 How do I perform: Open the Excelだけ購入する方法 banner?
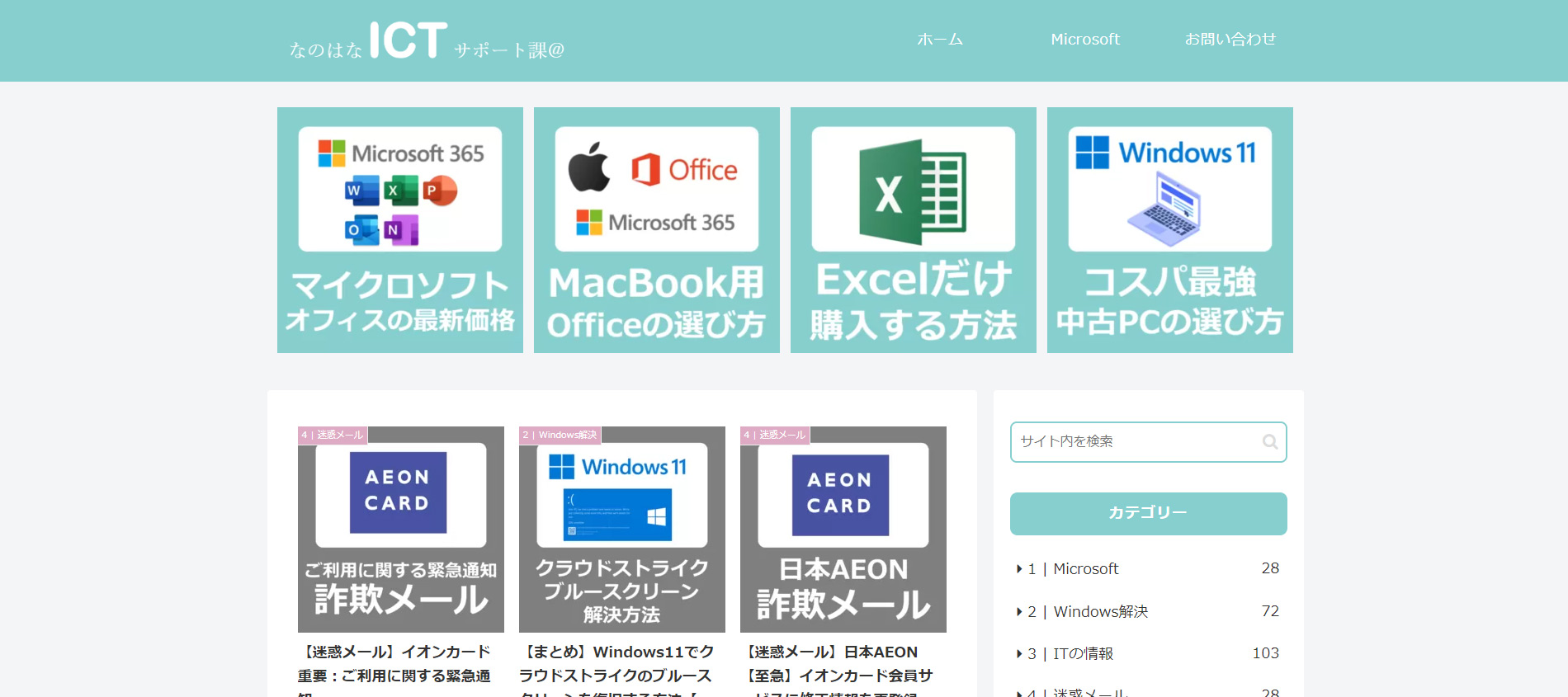914,230
